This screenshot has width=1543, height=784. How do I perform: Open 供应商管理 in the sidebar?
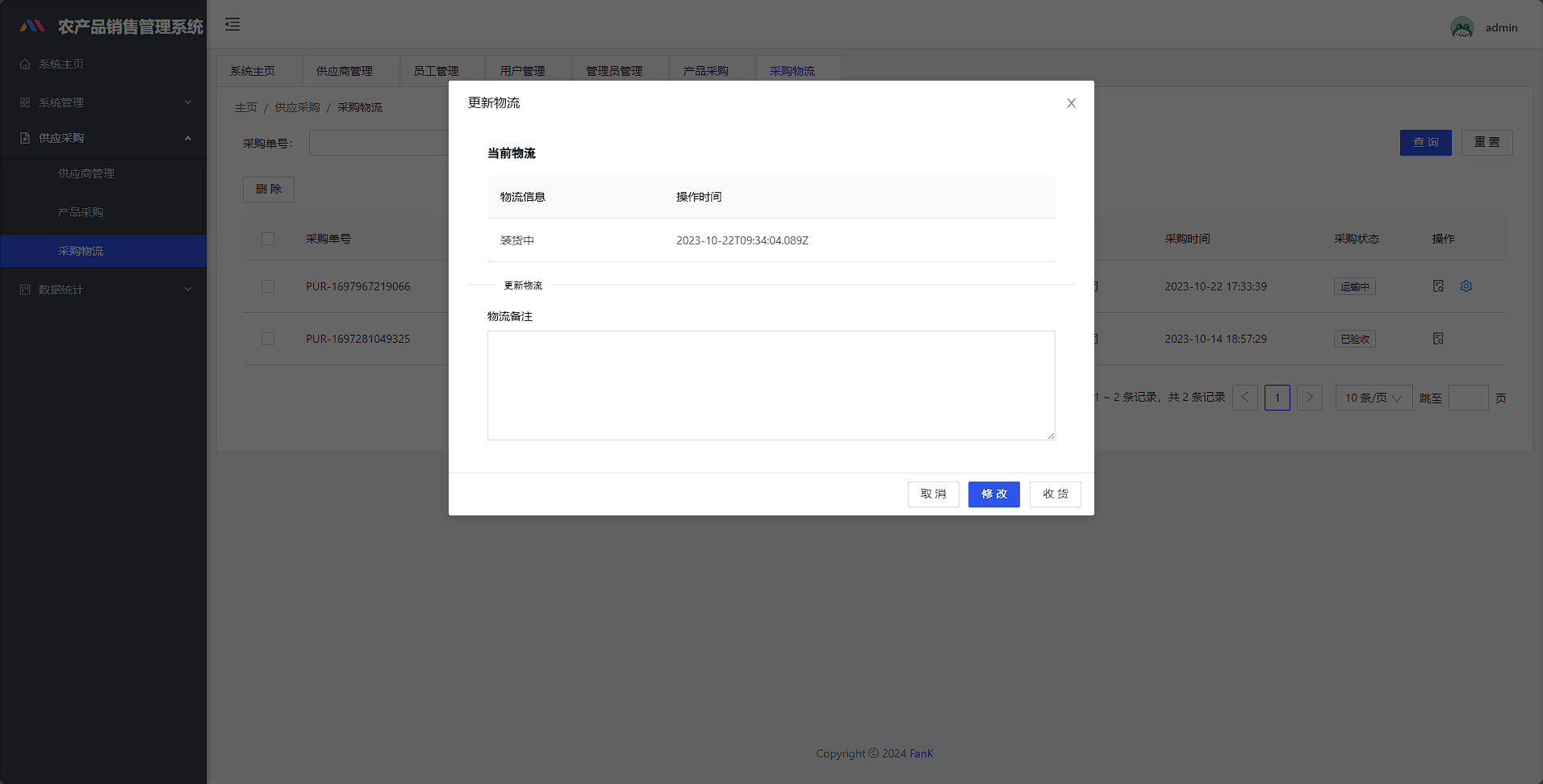point(103,173)
